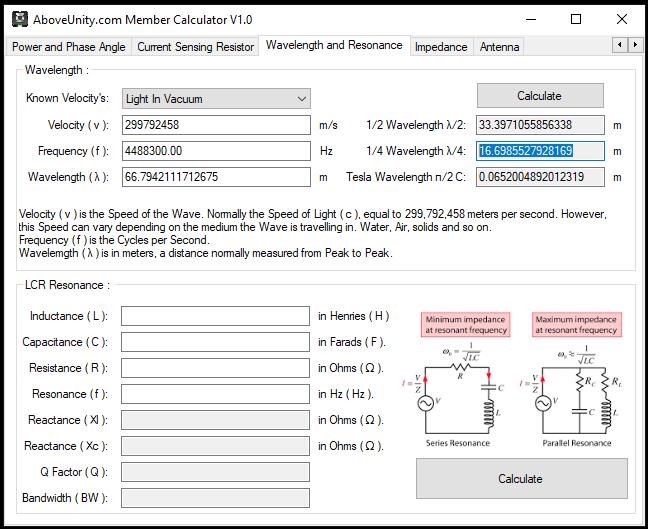Click the 'Minimum impedance at resonant frequency' label

466,325
